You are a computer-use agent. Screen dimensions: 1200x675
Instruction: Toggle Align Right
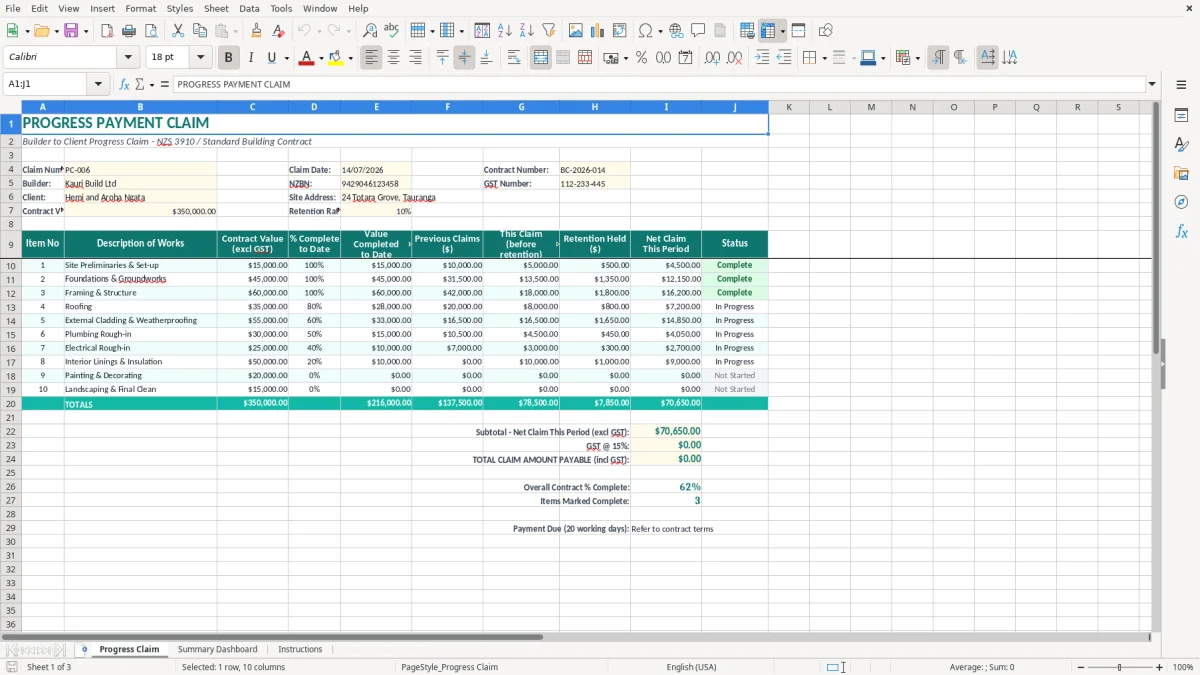(x=416, y=58)
